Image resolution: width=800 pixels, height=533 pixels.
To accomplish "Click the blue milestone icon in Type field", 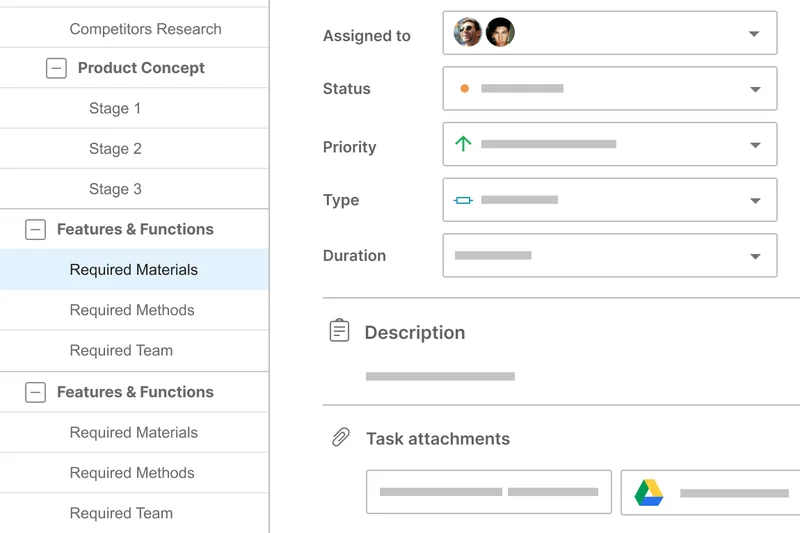I will 463,200.
